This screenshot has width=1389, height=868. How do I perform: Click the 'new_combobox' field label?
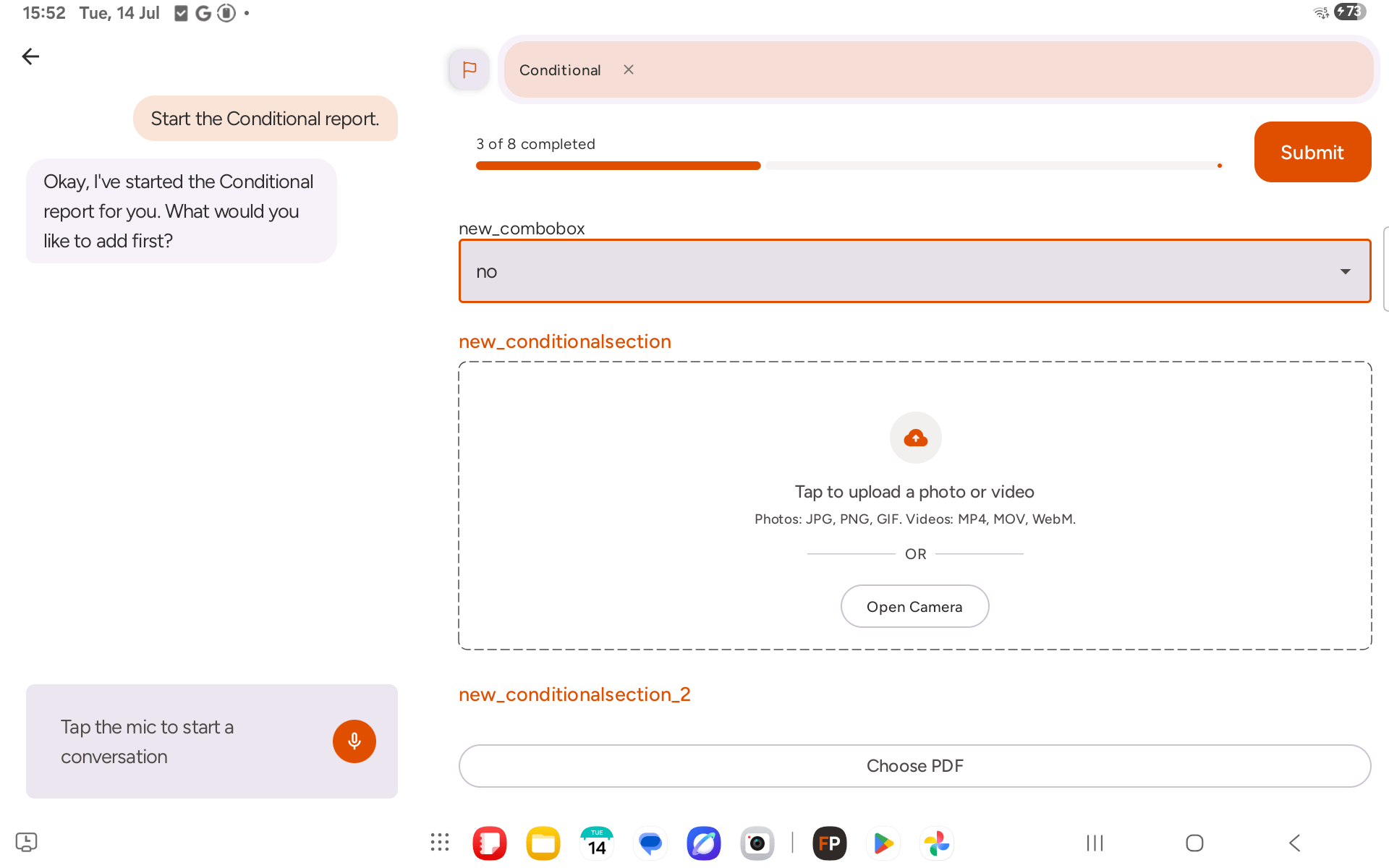(x=522, y=229)
